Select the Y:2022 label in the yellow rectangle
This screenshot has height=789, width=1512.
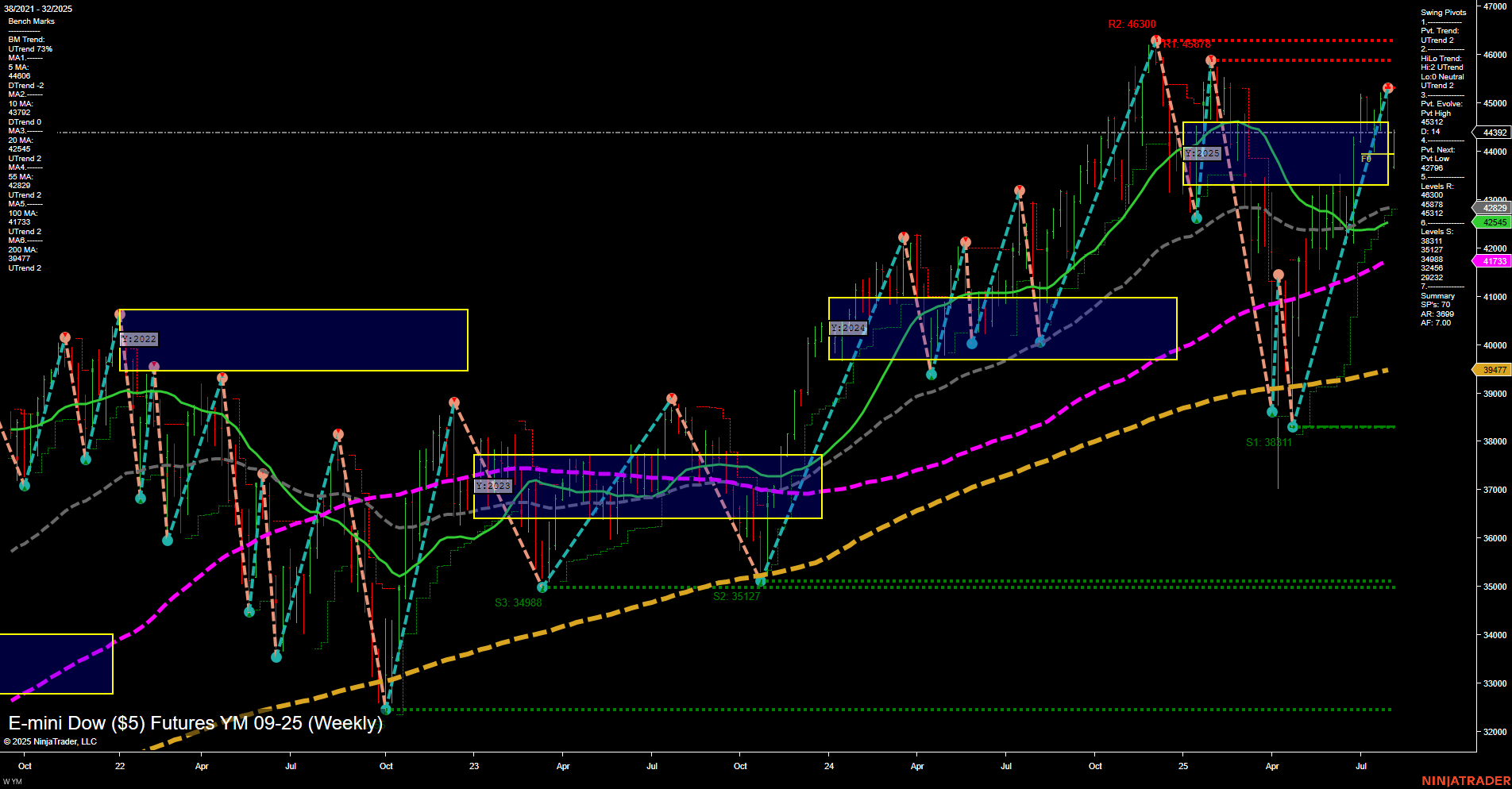tap(140, 339)
